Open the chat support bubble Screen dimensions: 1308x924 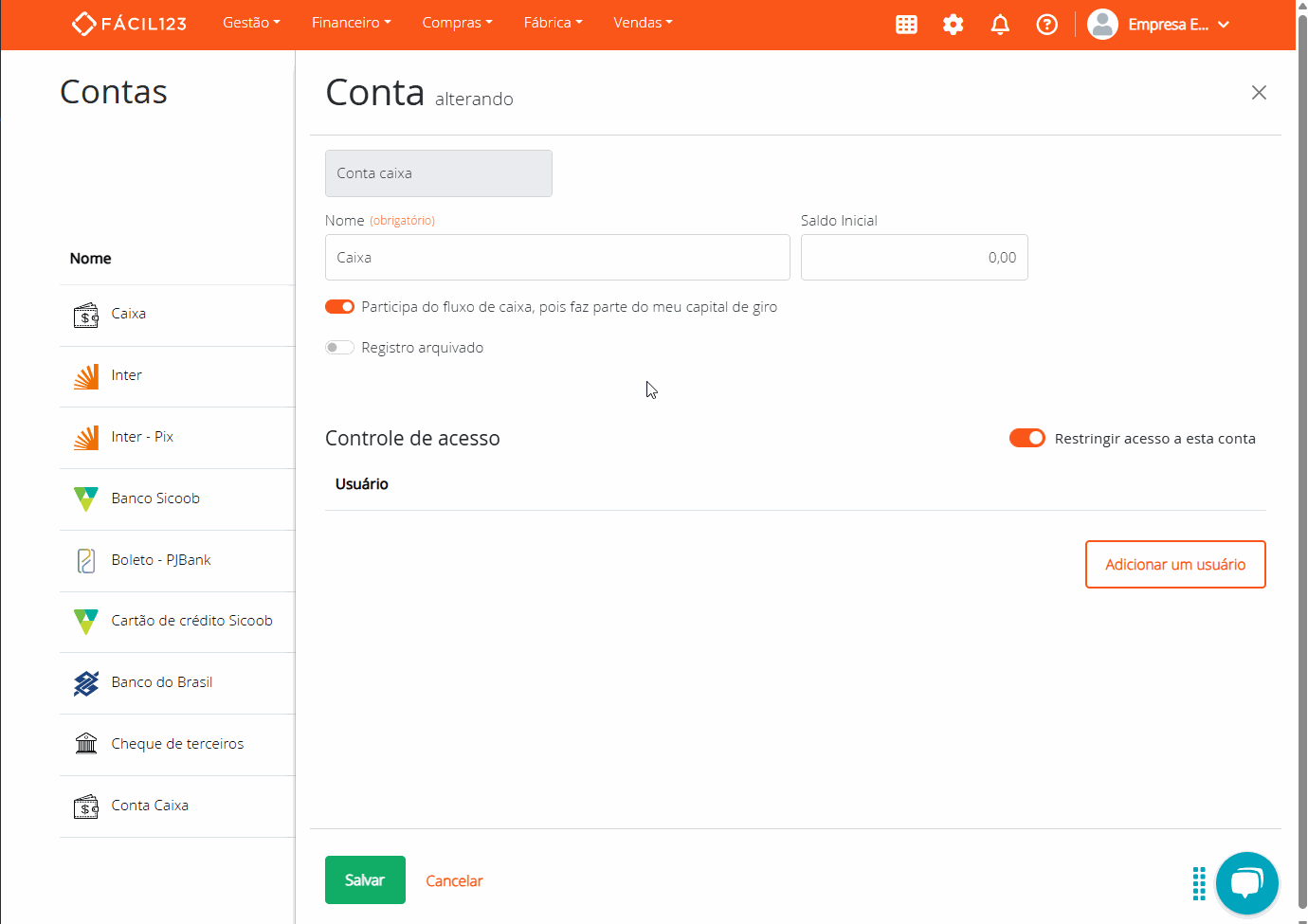(1246, 883)
